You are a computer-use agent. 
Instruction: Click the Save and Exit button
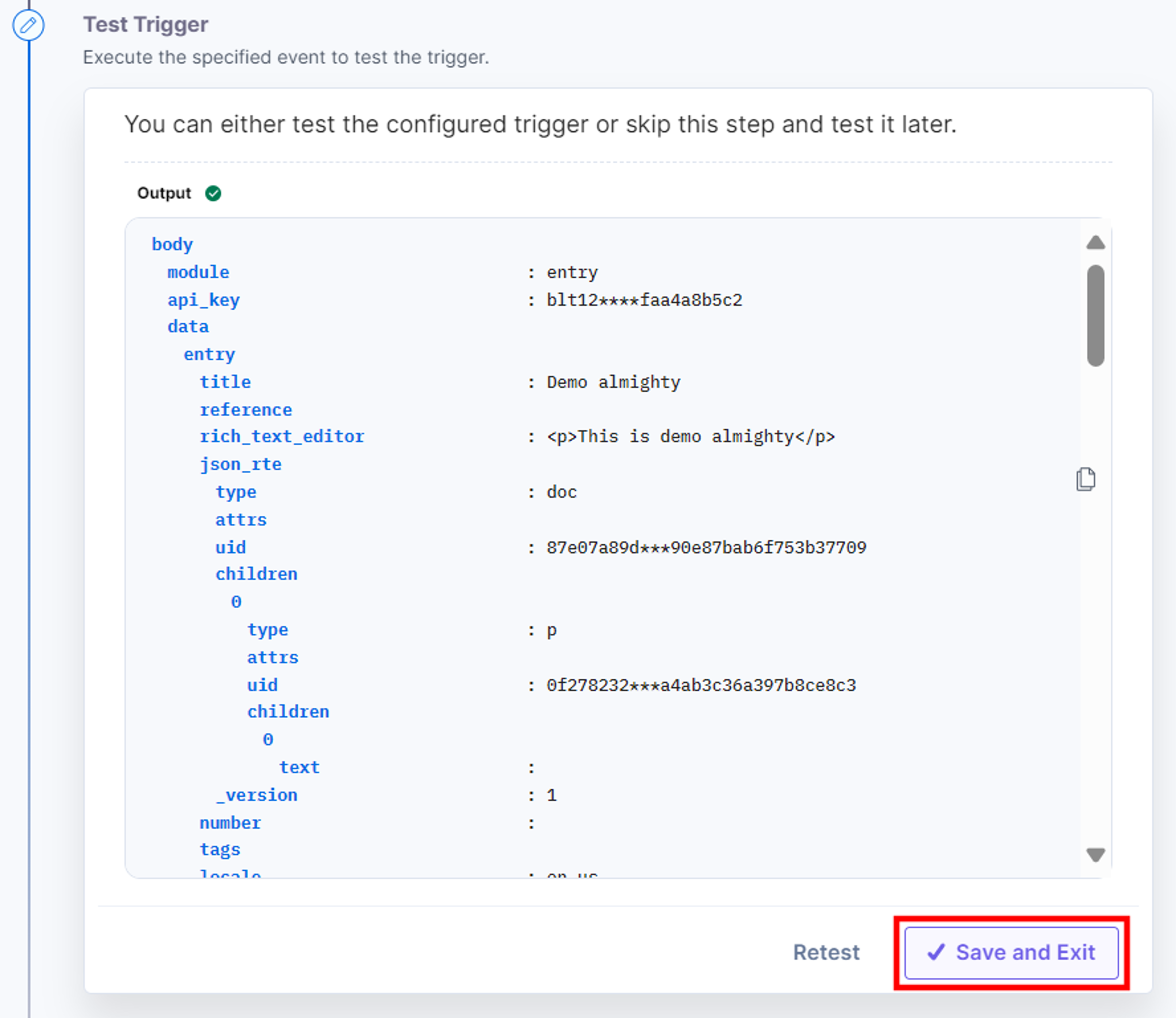1011,953
